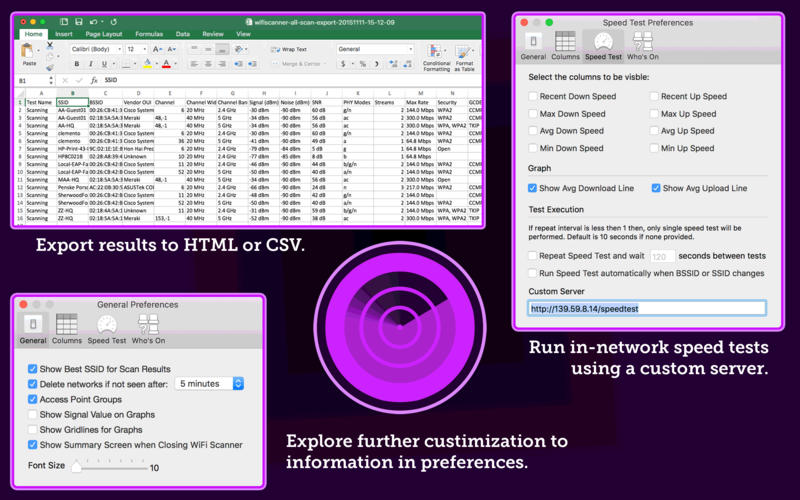
Task: Open Columns pane in Speed Test Preferences
Action: pos(565,45)
